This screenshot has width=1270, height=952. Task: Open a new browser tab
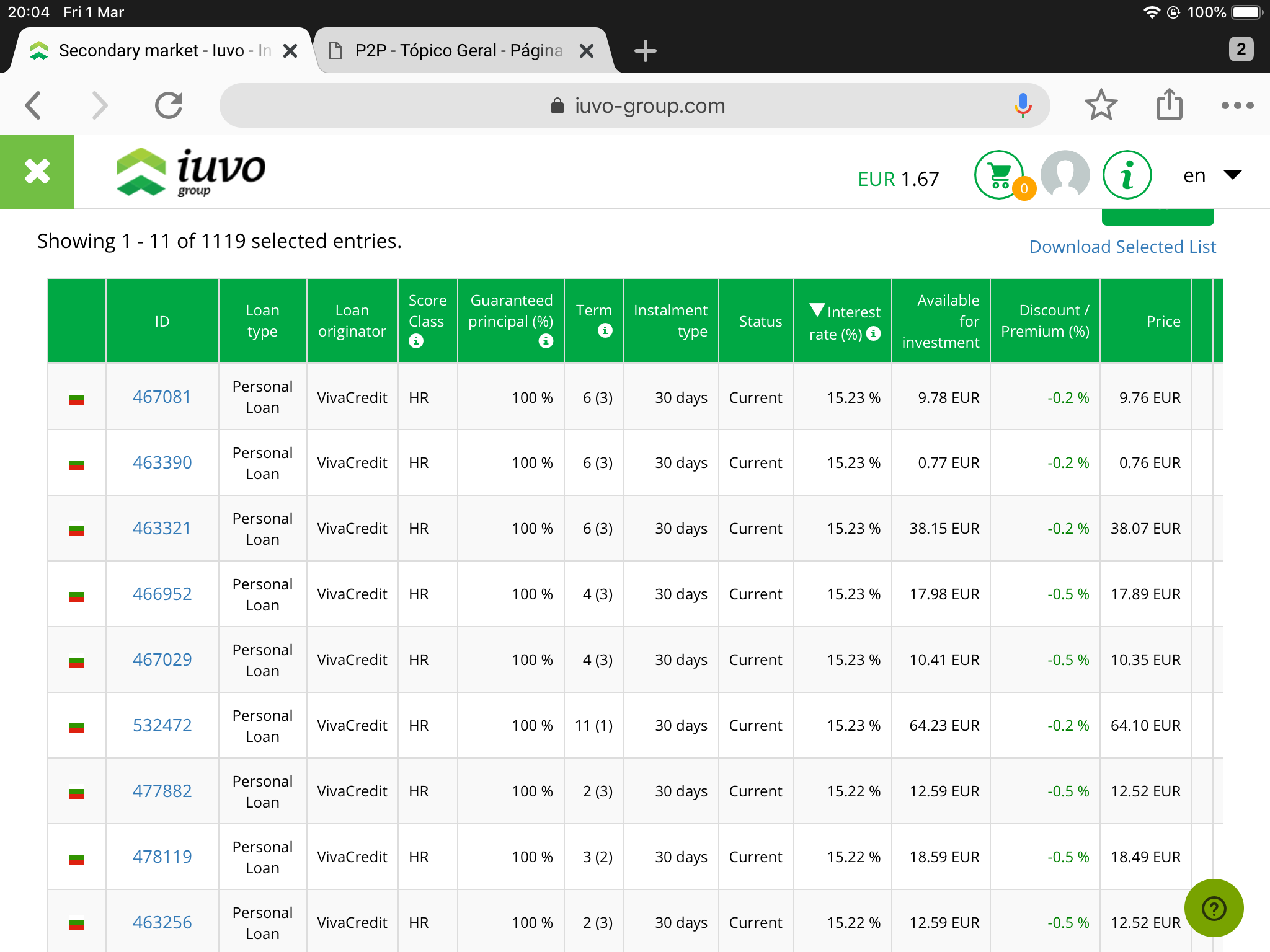click(x=646, y=51)
